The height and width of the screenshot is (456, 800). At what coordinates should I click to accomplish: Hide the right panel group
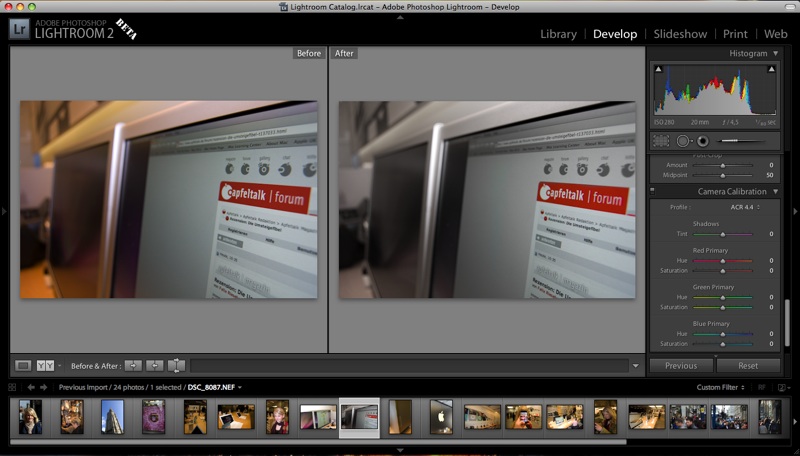[795, 211]
